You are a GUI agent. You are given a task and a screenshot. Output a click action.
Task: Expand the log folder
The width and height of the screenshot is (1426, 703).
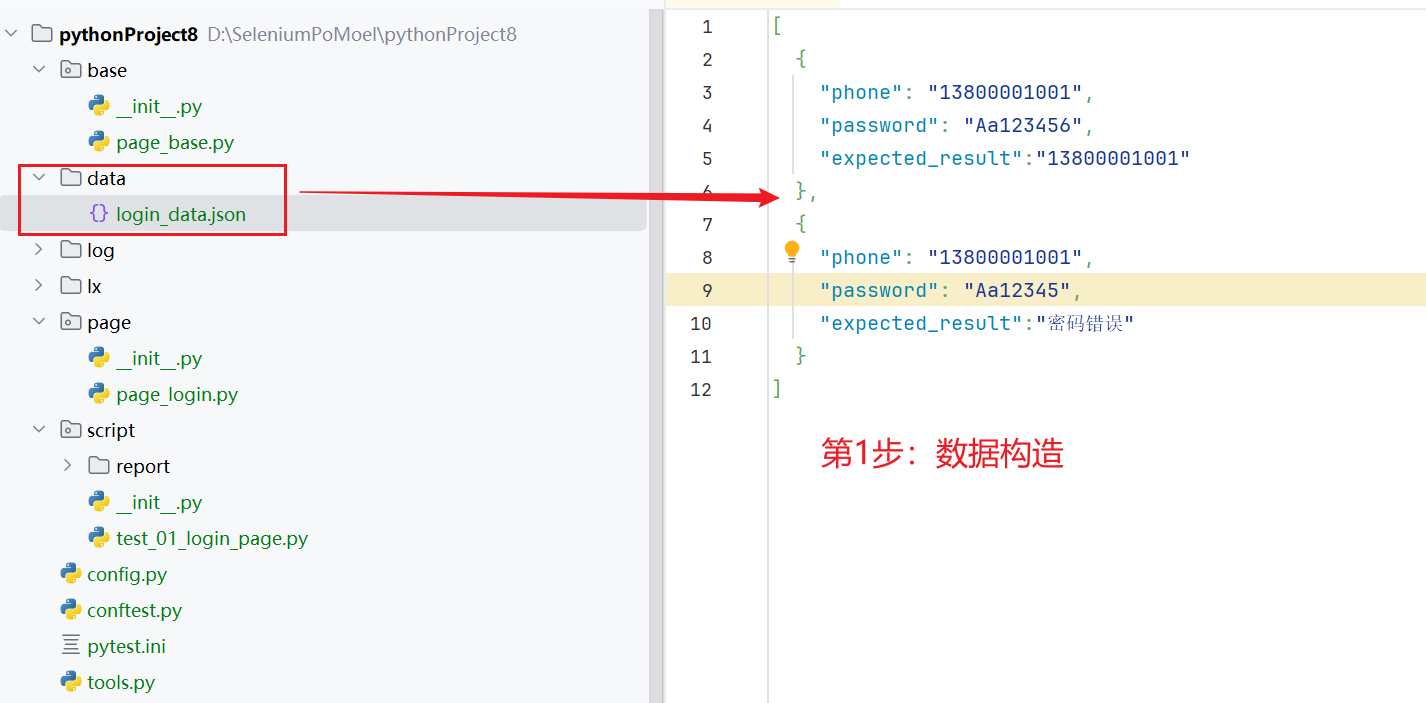39,250
